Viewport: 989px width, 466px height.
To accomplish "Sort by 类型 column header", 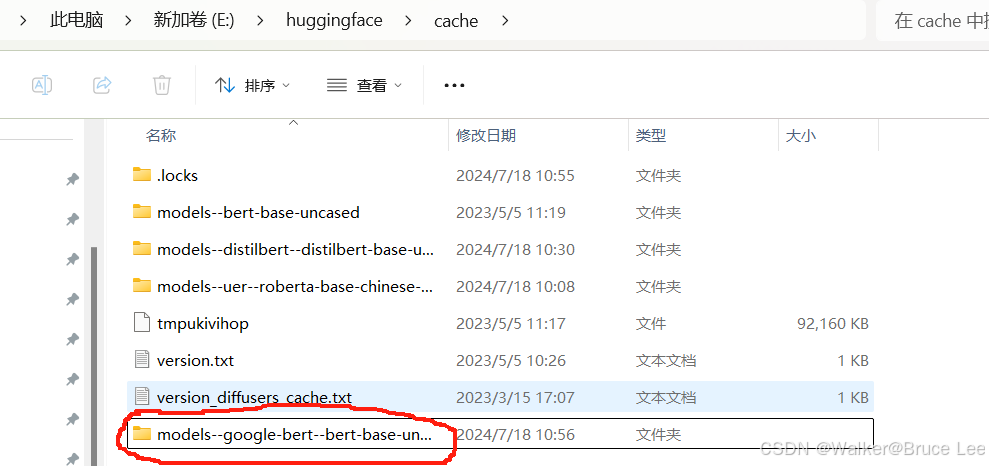I will pyautogui.click(x=651, y=135).
